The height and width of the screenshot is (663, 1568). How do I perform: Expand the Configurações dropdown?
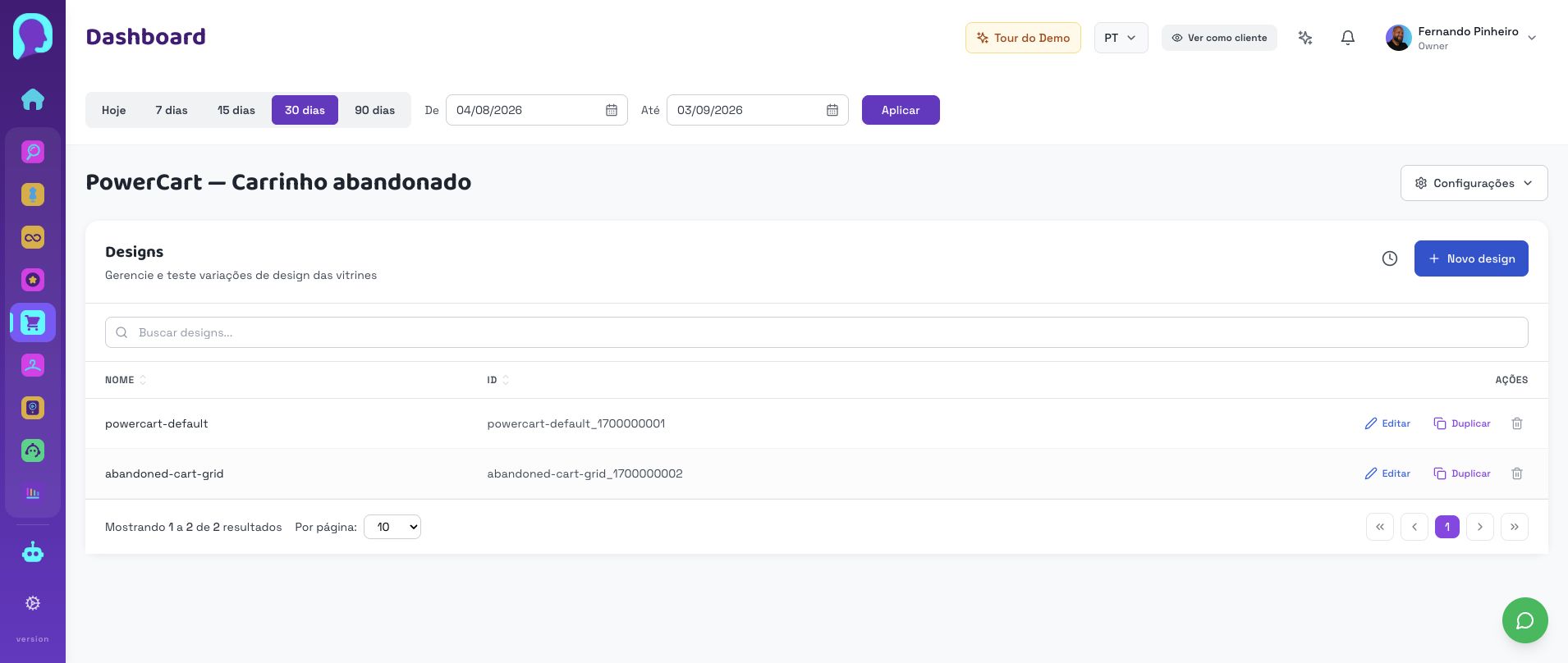click(1474, 183)
